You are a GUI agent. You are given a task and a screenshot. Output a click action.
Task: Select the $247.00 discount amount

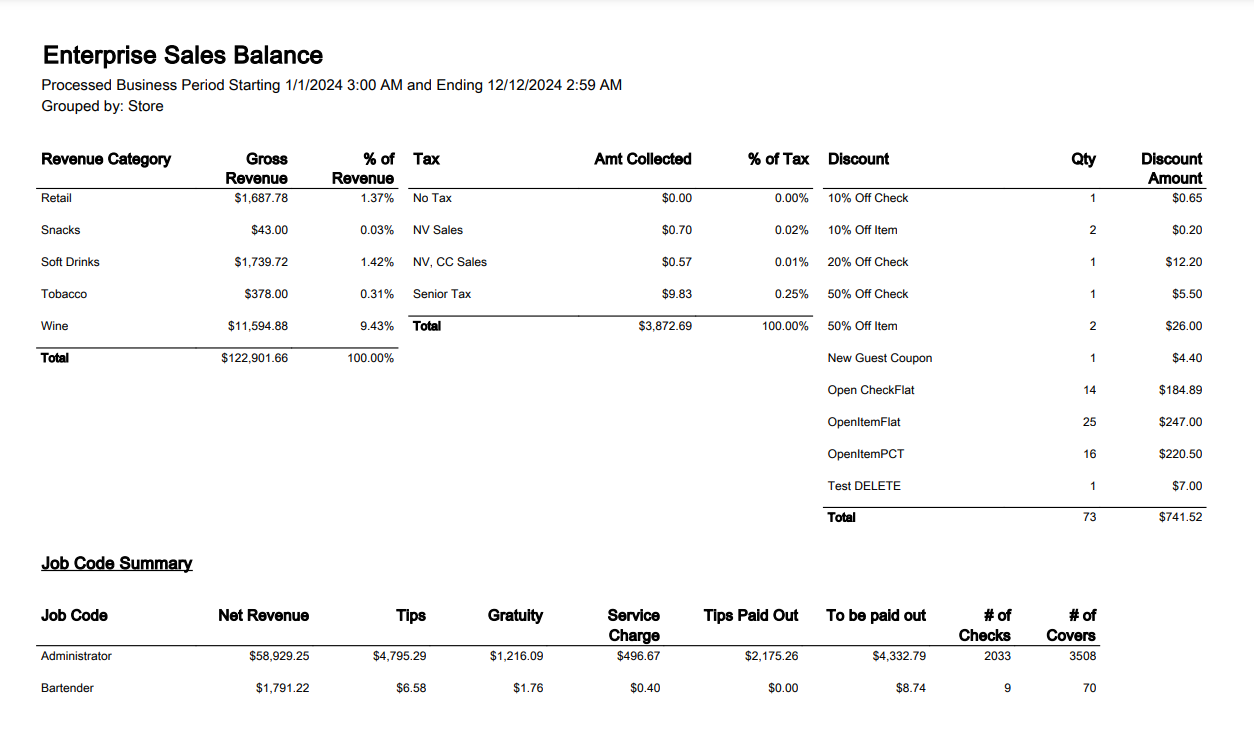(x=1181, y=422)
